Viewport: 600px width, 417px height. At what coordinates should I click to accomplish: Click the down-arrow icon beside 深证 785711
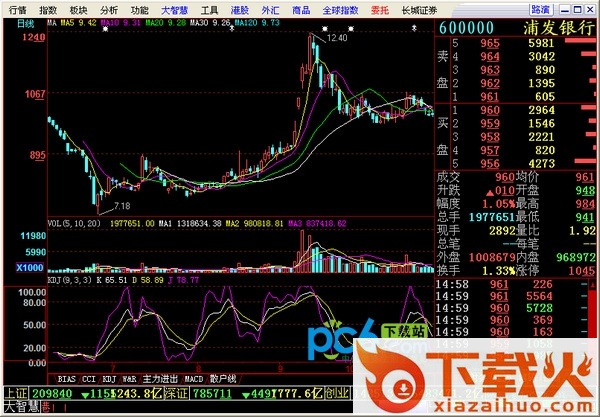tap(246, 394)
